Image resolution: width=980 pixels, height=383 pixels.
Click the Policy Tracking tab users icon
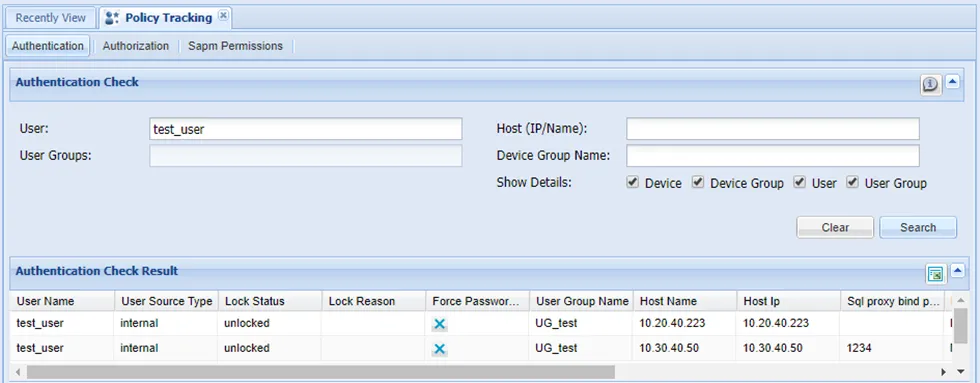112,18
